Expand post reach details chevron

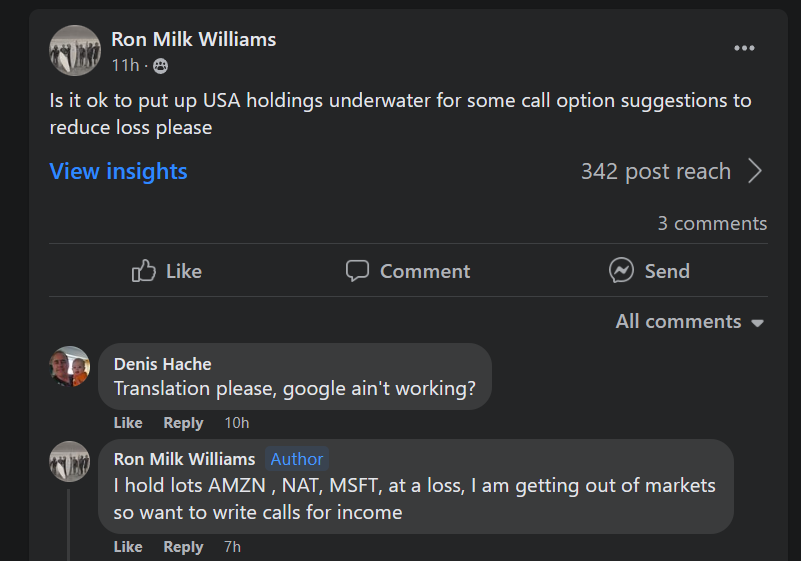coord(755,172)
